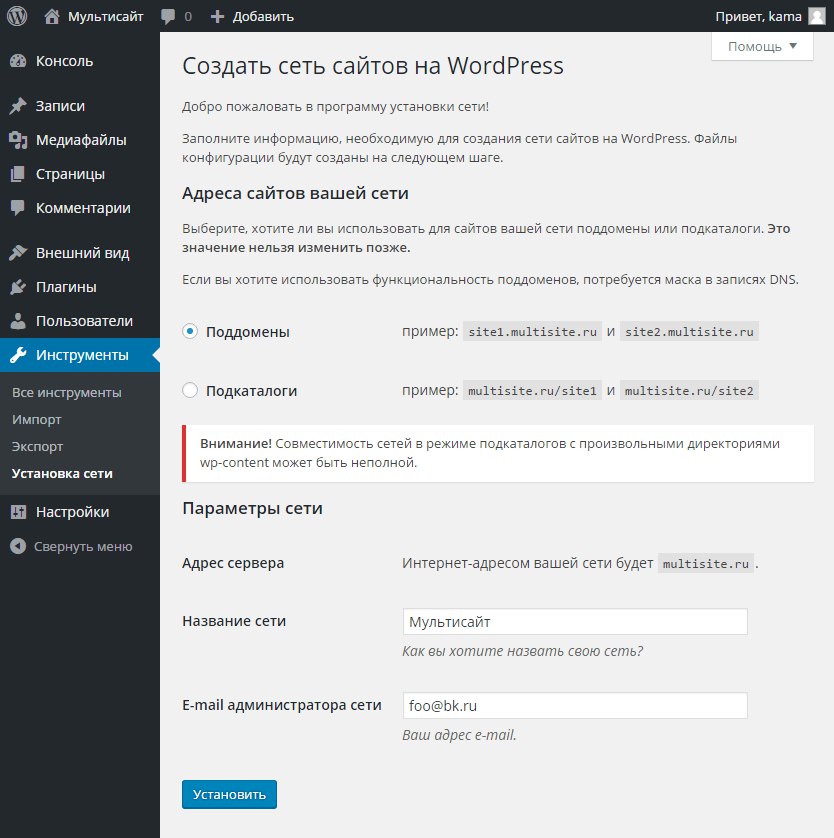Screen dimensions: 834x838
Task: Select the Подкаталоги radio button
Action: click(190, 390)
